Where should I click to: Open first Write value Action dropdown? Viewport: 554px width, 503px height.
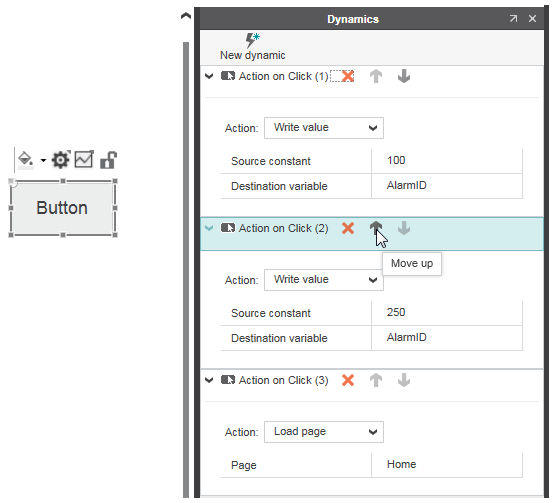324,128
